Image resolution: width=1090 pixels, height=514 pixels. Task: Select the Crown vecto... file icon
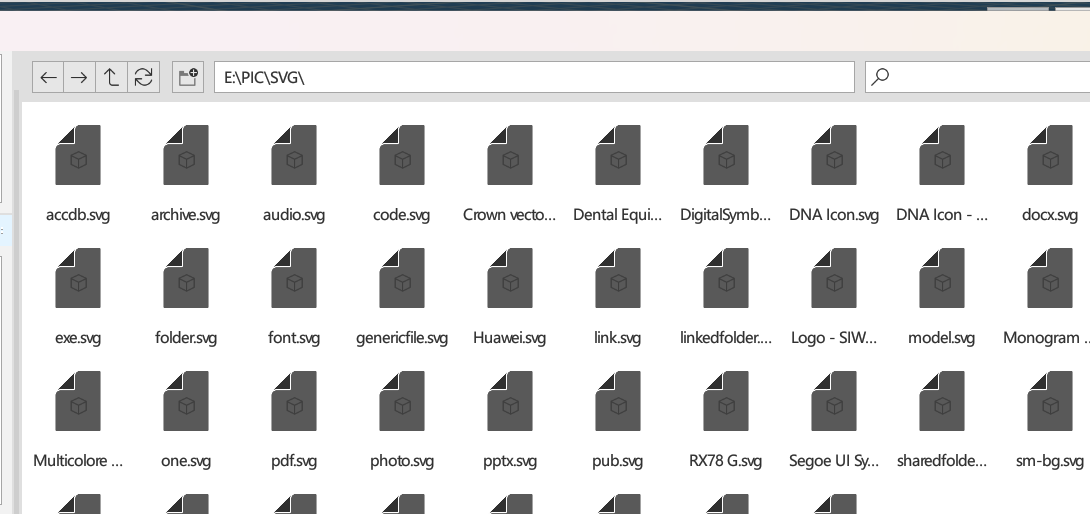click(510, 155)
